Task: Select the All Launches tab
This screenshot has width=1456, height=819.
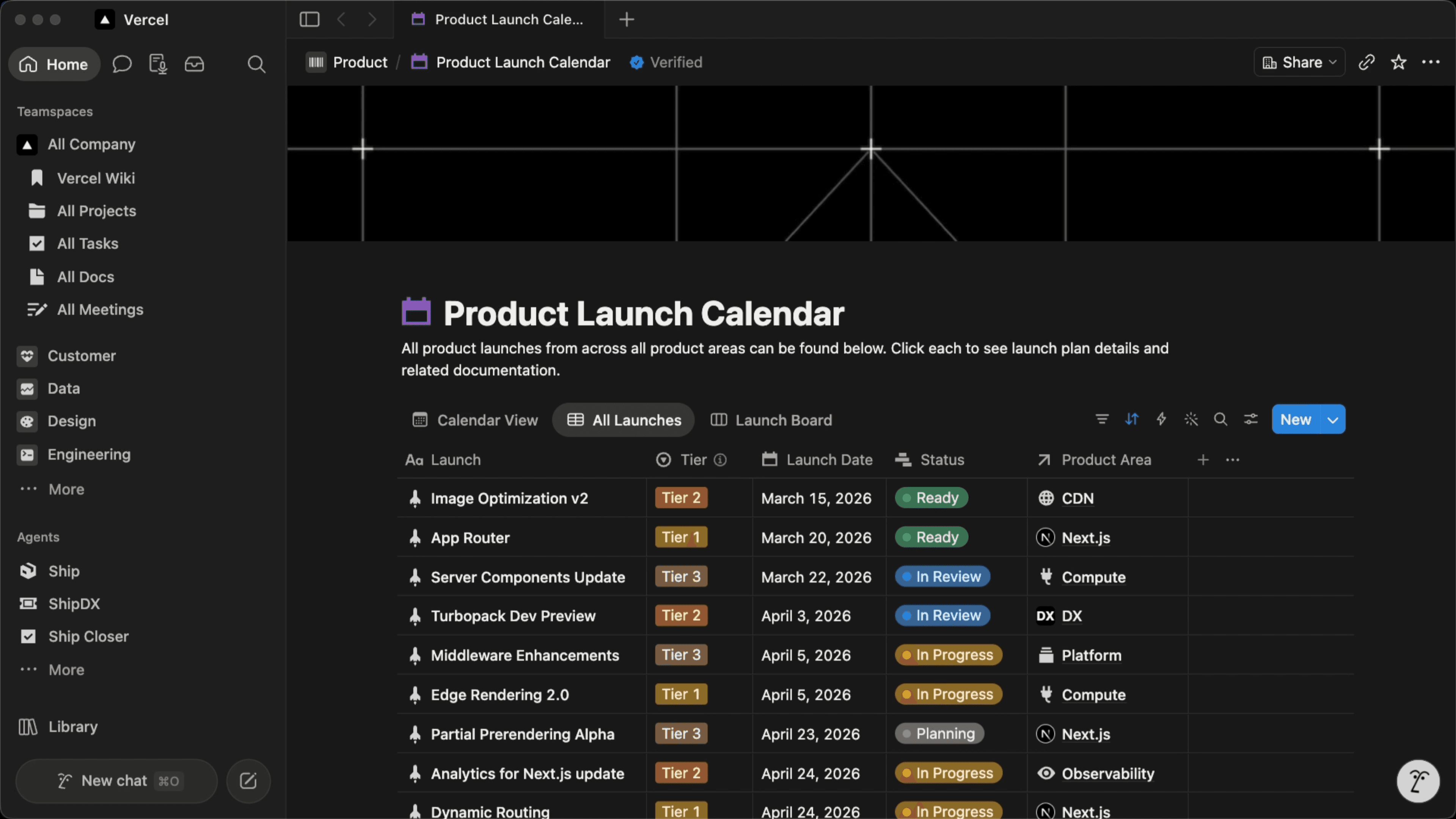Action: click(624, 420)
